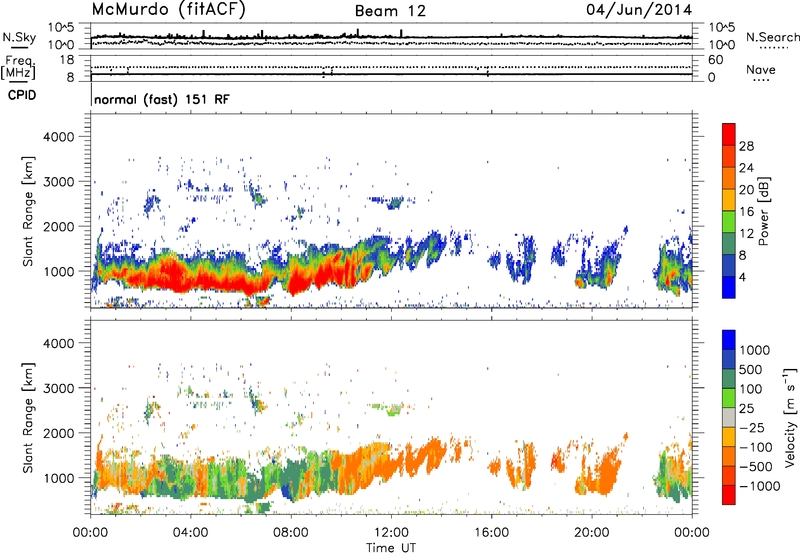This screenshot has height=554, width=800.
Task: Click the Velocity [m s-1] colorbar title
Action: 790,417
